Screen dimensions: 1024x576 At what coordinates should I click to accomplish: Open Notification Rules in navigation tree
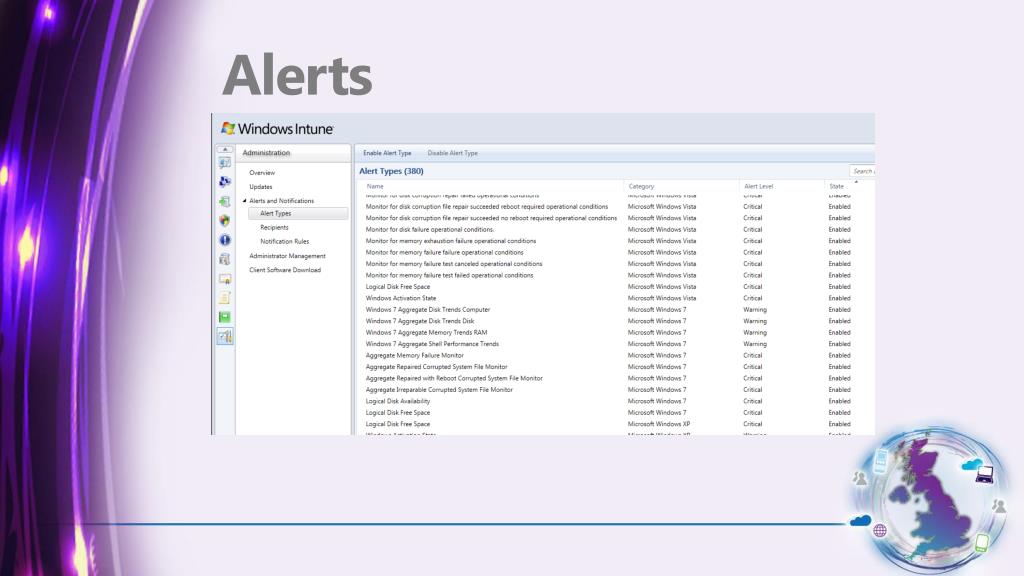pyautogui.click(x=285, y=242)
